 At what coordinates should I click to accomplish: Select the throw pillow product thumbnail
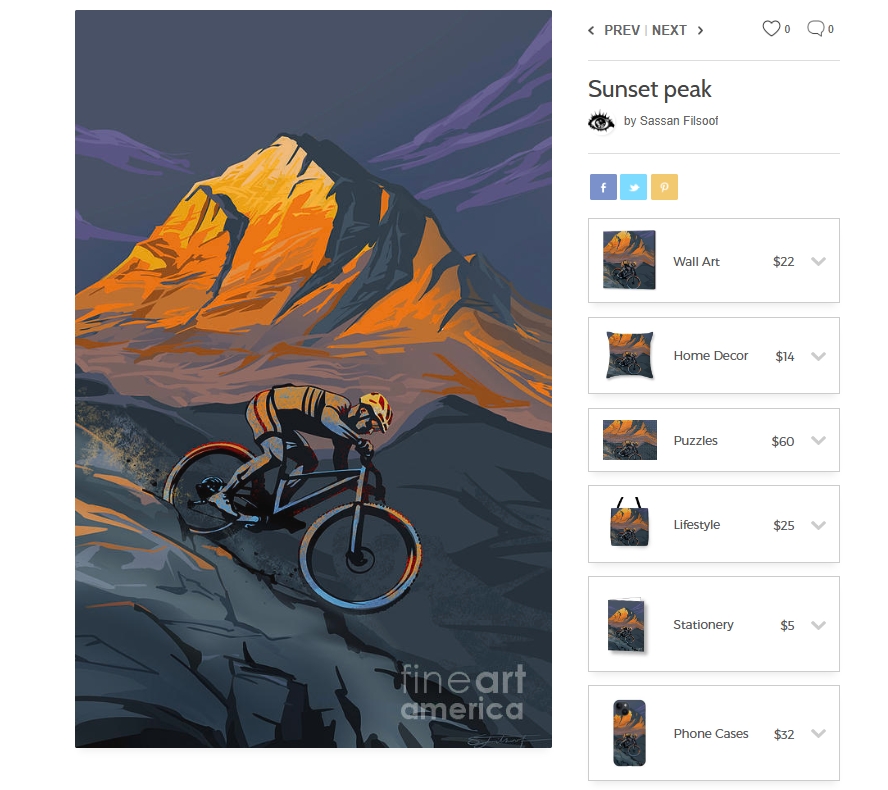coord(629,355)
